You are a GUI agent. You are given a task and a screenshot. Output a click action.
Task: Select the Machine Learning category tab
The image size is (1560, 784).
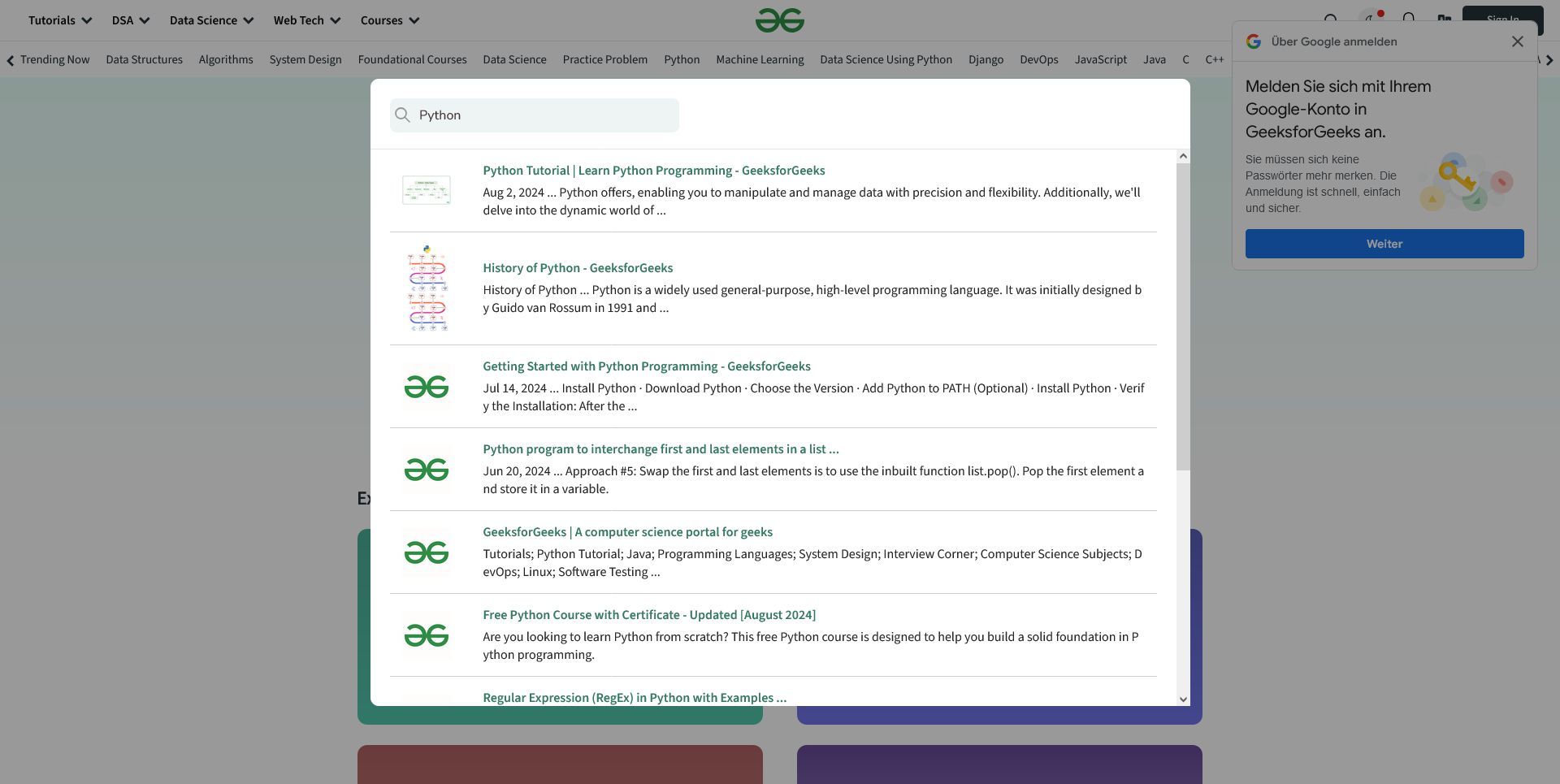coord(760,60)
